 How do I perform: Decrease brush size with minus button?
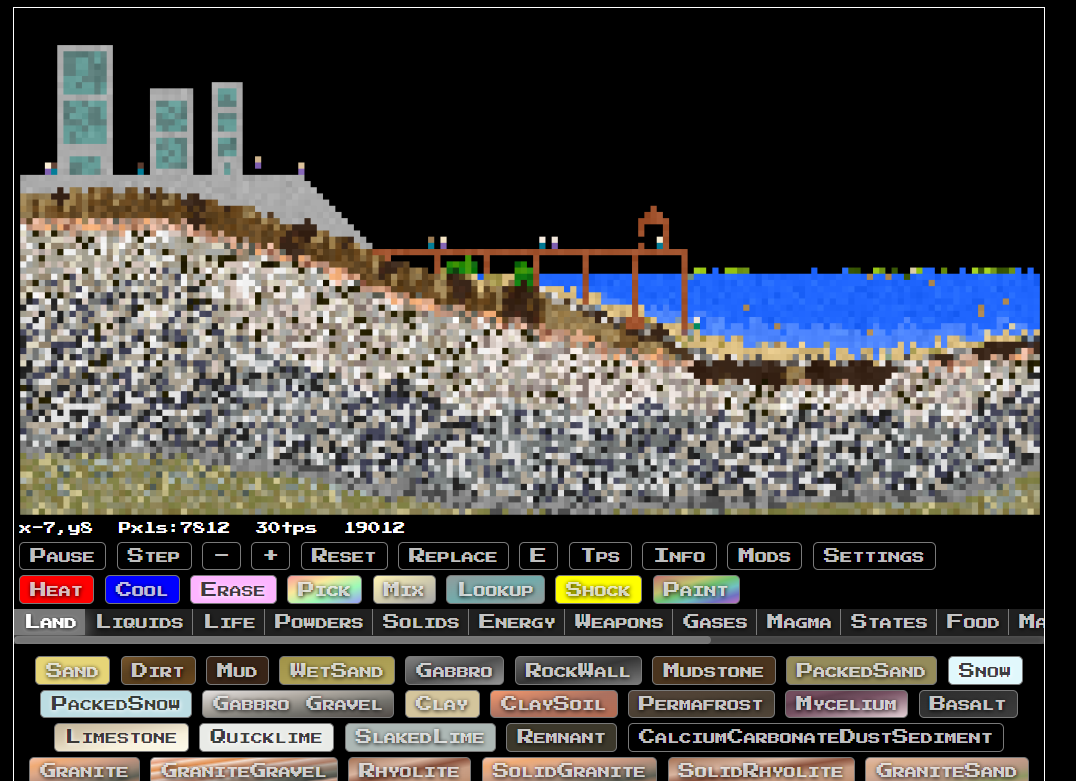click(x=221, y=556)
